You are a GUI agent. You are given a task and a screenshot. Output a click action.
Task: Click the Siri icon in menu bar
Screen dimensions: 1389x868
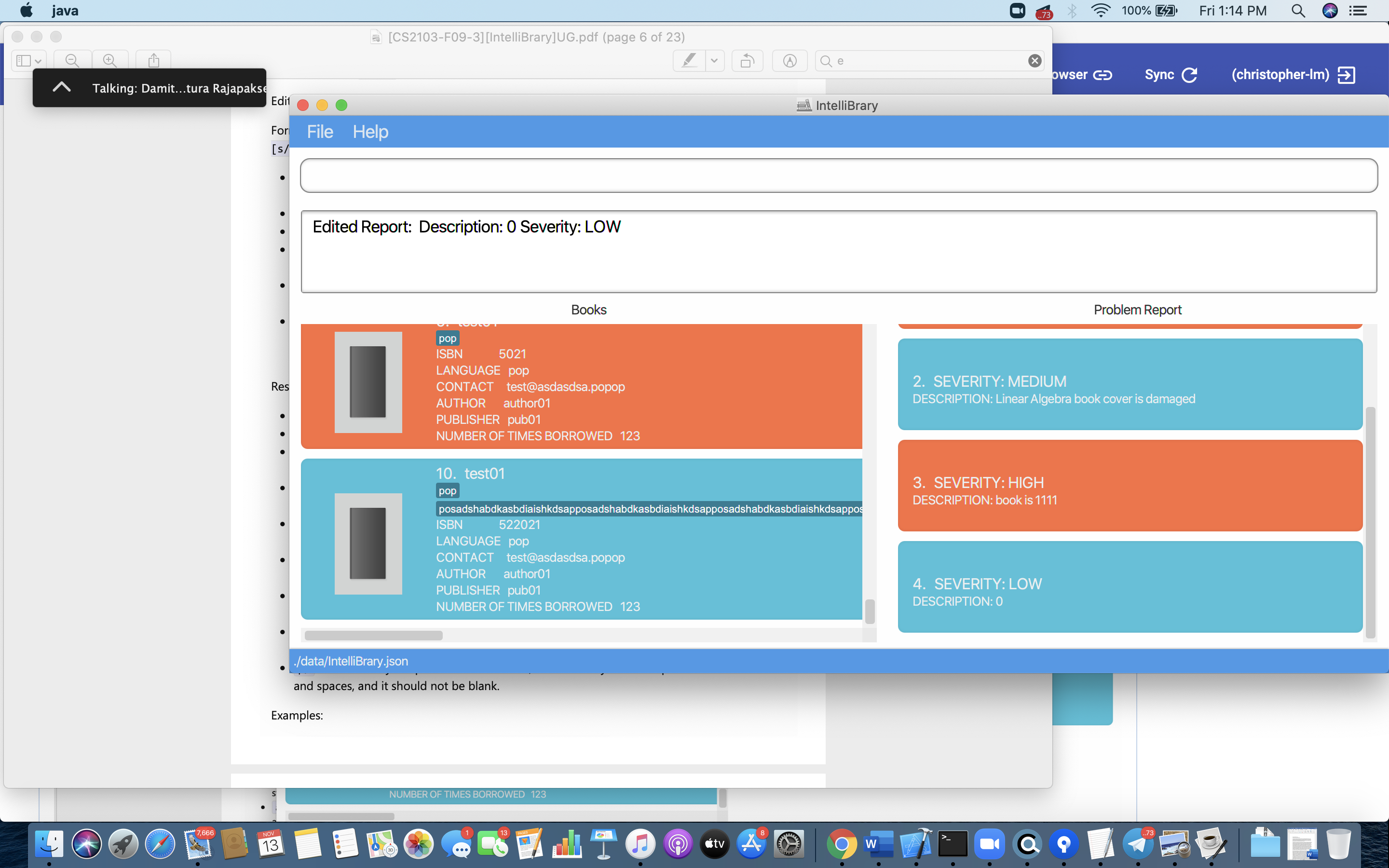1330,10
